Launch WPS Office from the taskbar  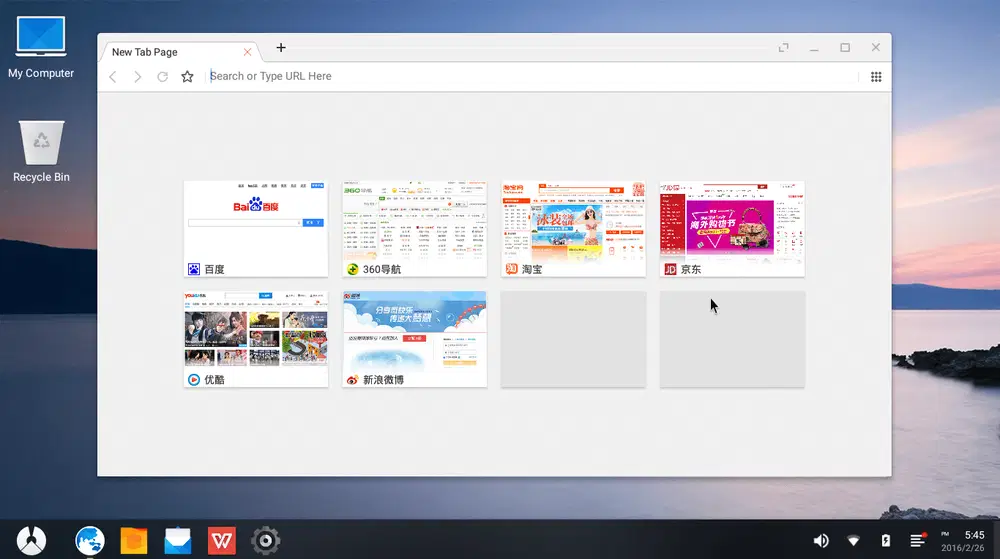[222, 541]
